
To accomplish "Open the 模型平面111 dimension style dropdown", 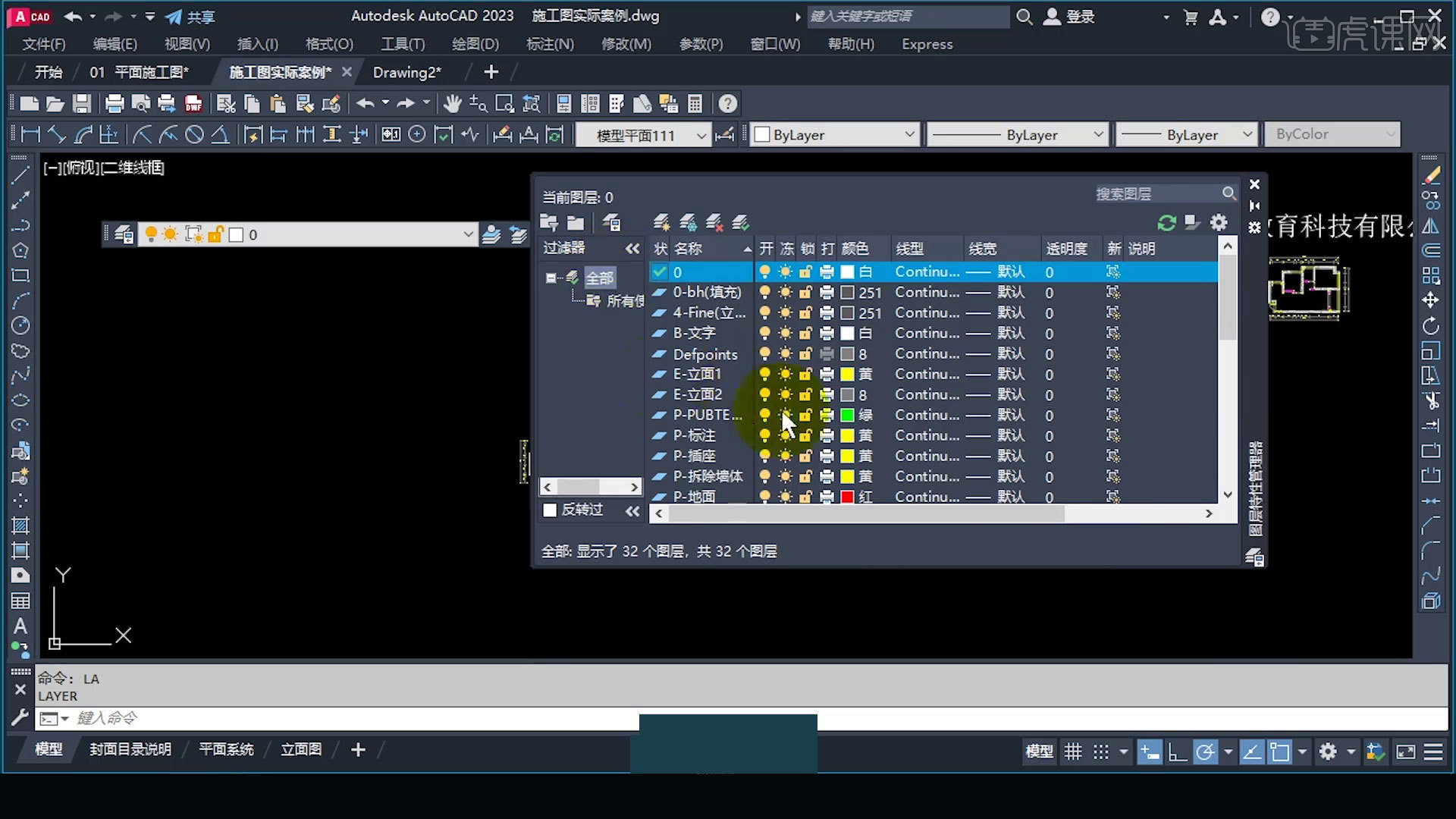I will click(x=701, y=135).
